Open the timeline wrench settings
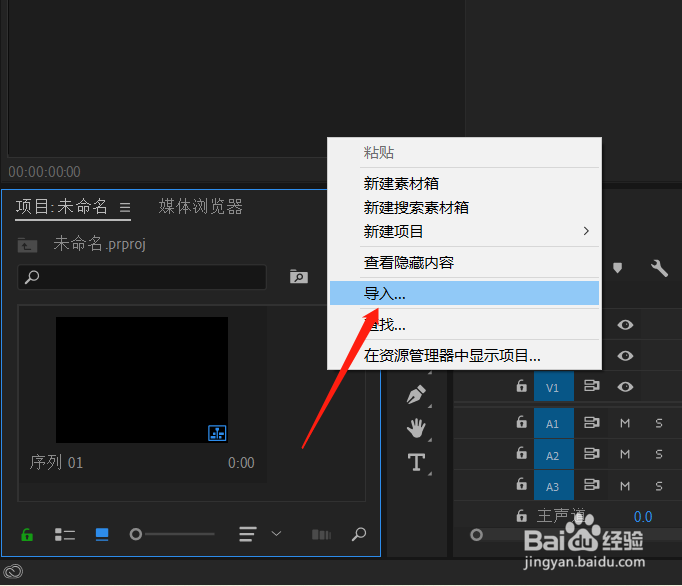 659,268
